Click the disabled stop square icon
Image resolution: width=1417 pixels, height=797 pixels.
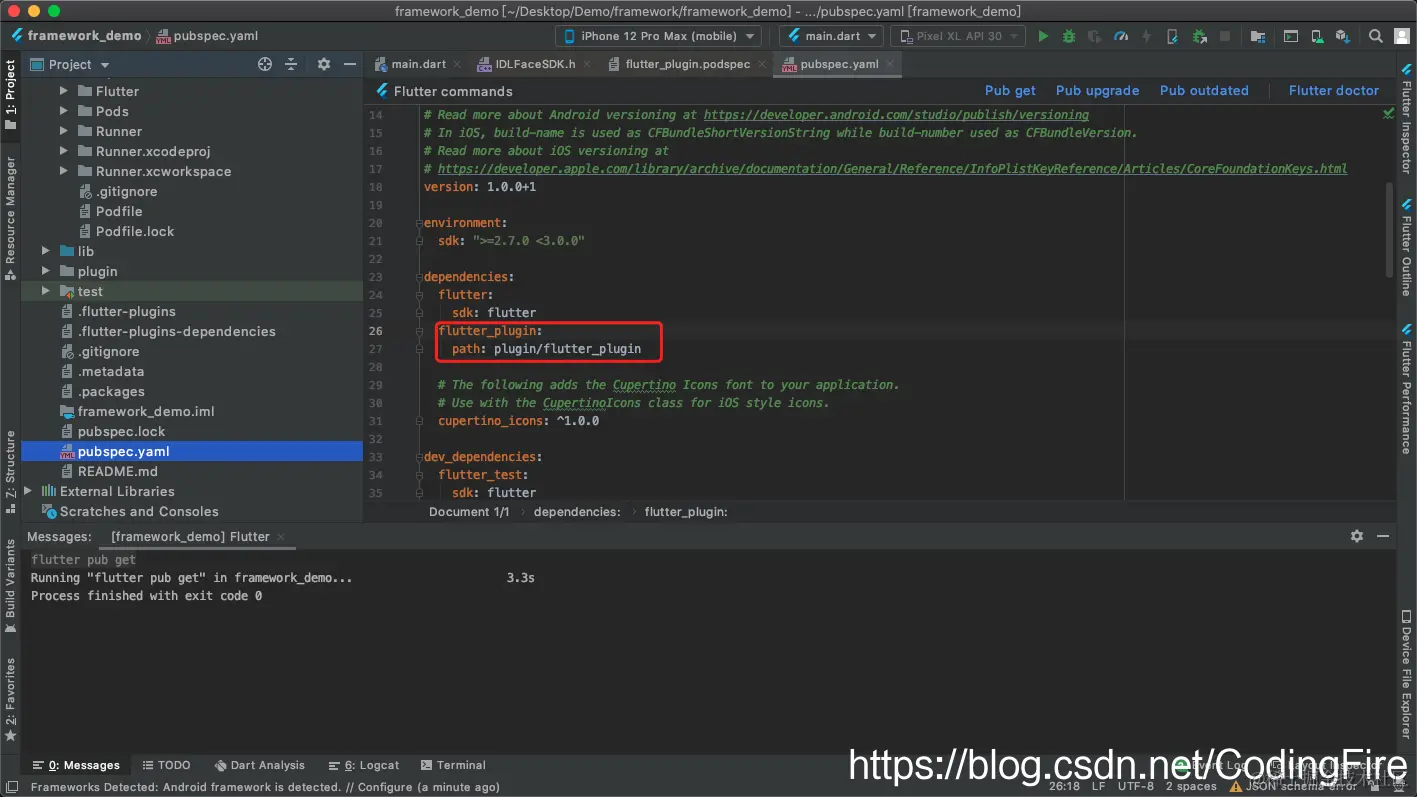pos(1225,36)
